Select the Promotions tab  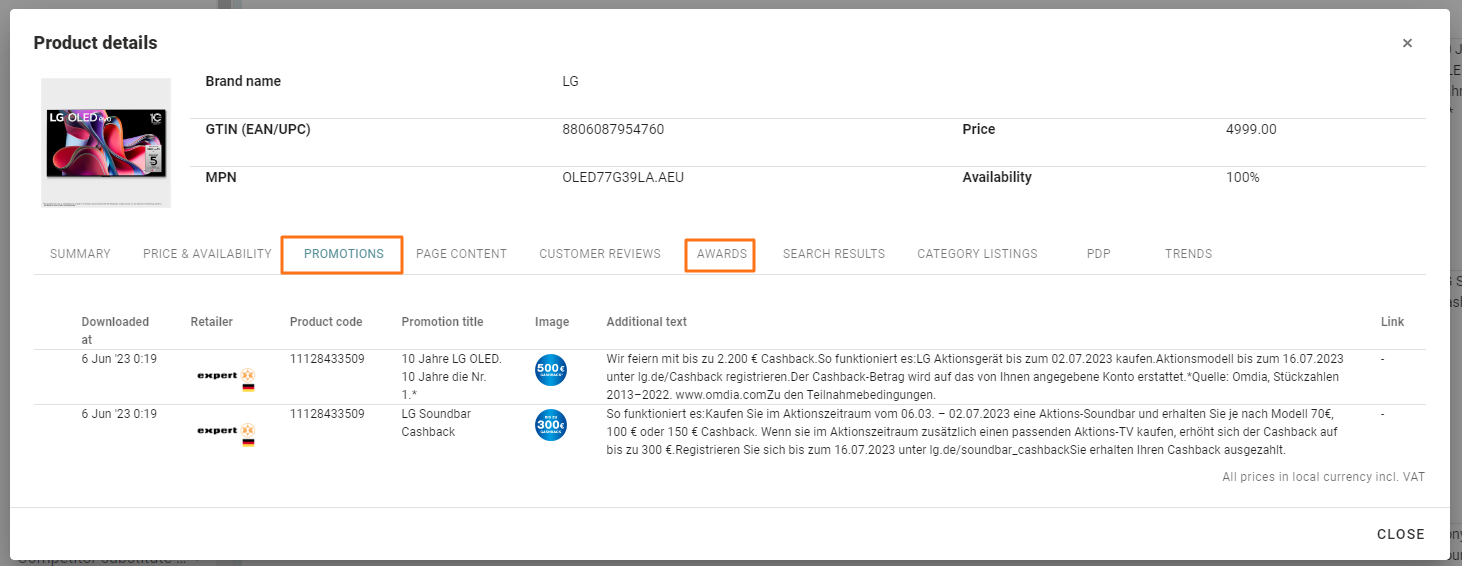(x=343, y=254)
